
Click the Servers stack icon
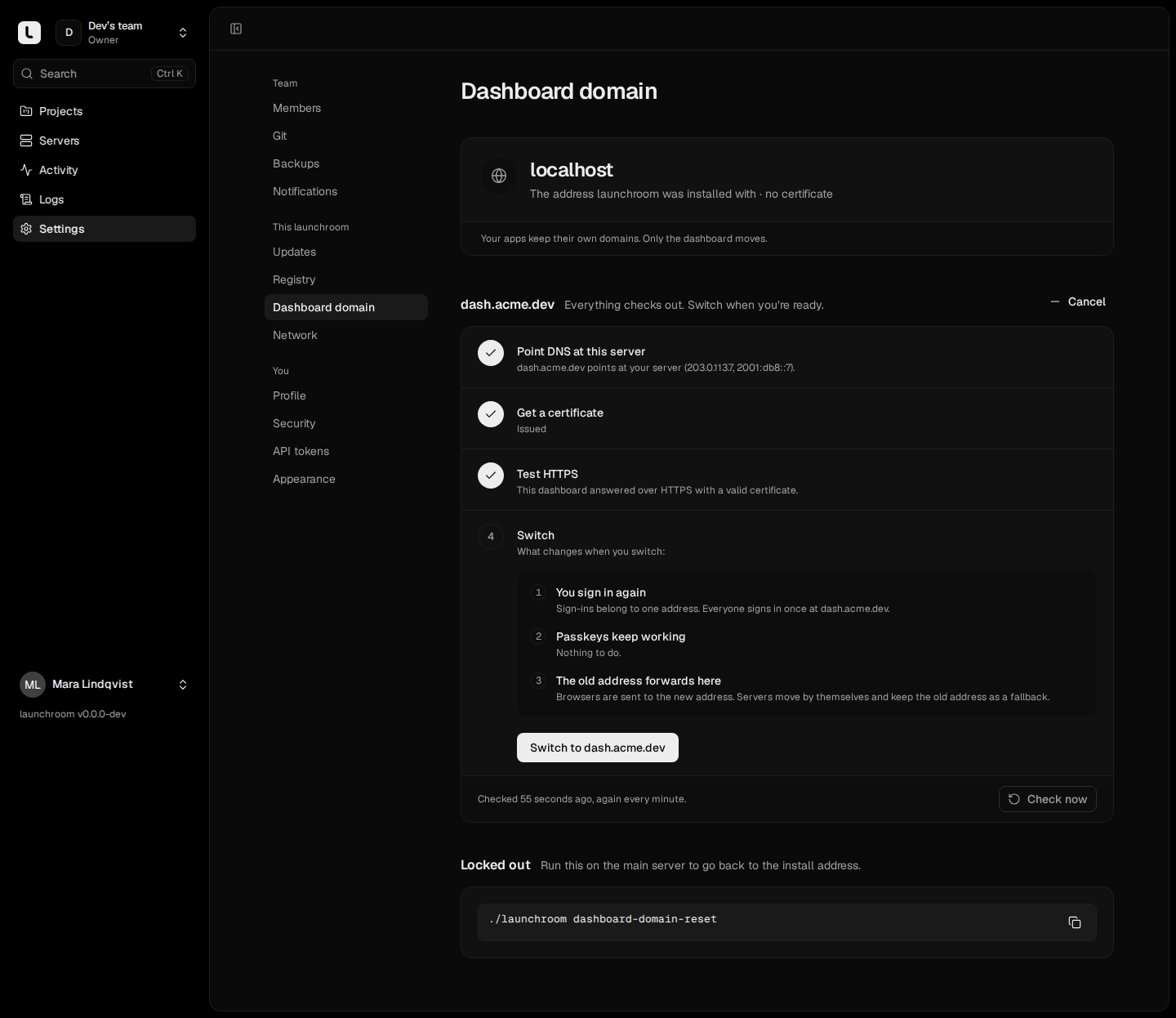[x=26, y=141]
